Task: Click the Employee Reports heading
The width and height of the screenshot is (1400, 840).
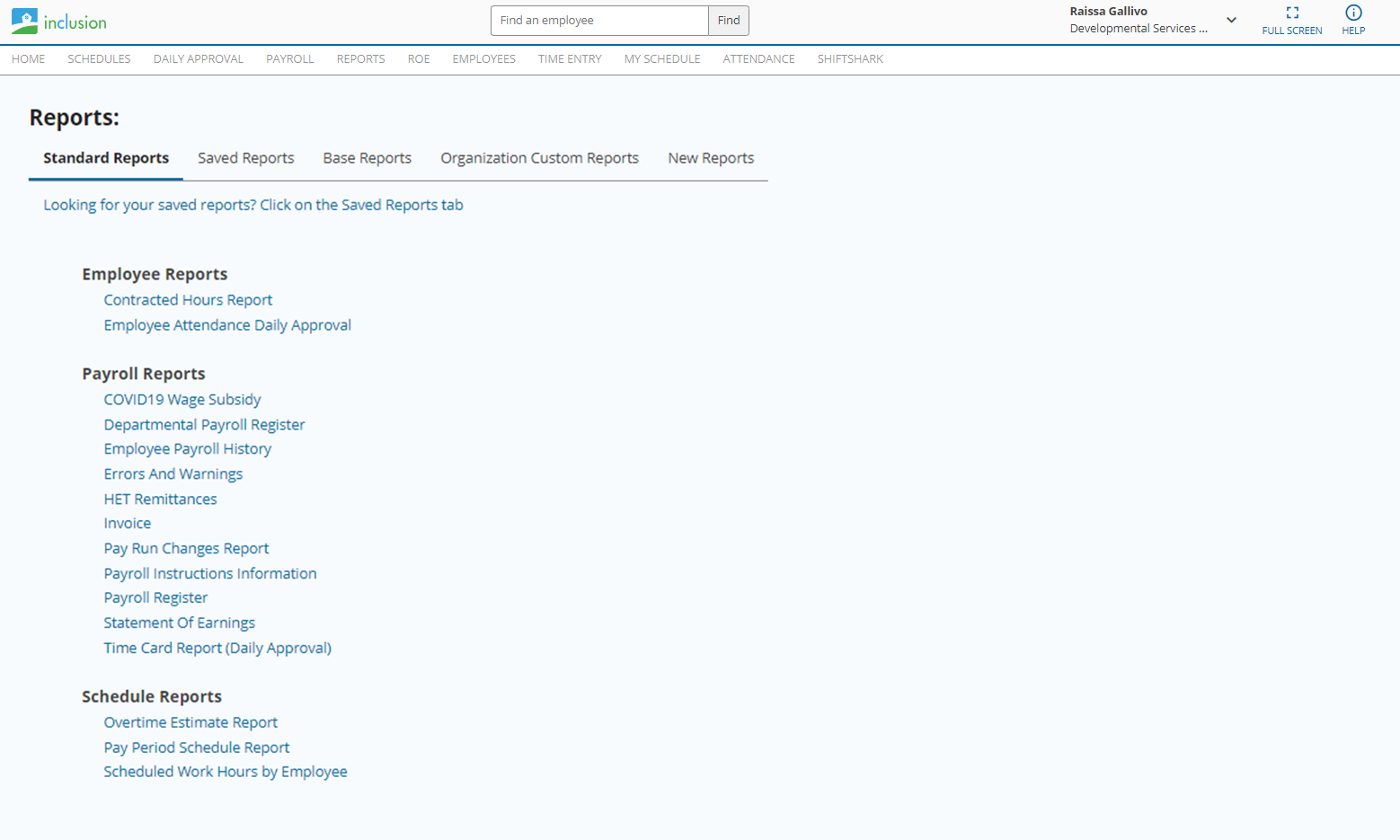Action: [155, 275]
